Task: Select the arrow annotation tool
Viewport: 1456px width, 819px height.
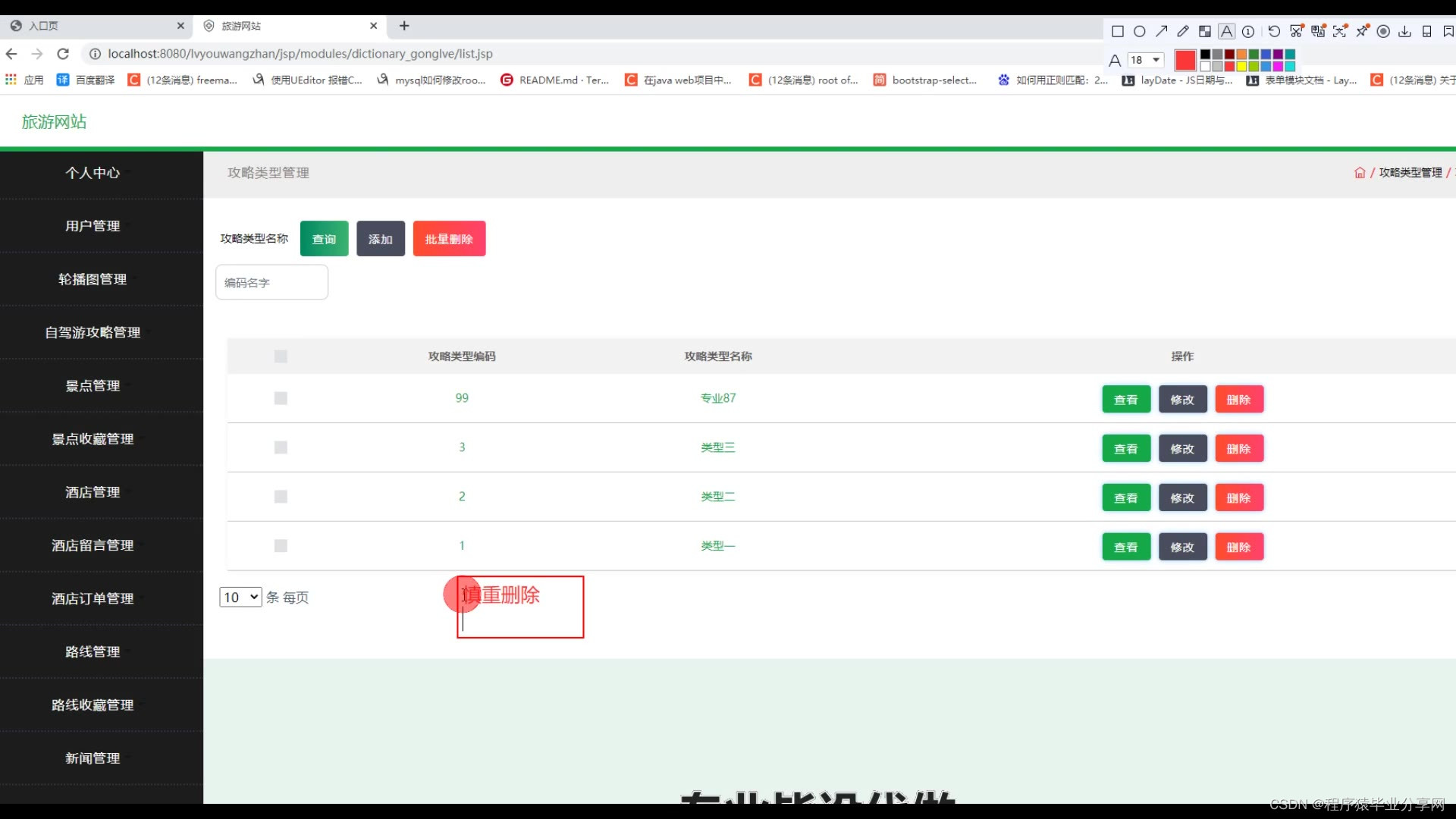Action: coord(1161,31)
